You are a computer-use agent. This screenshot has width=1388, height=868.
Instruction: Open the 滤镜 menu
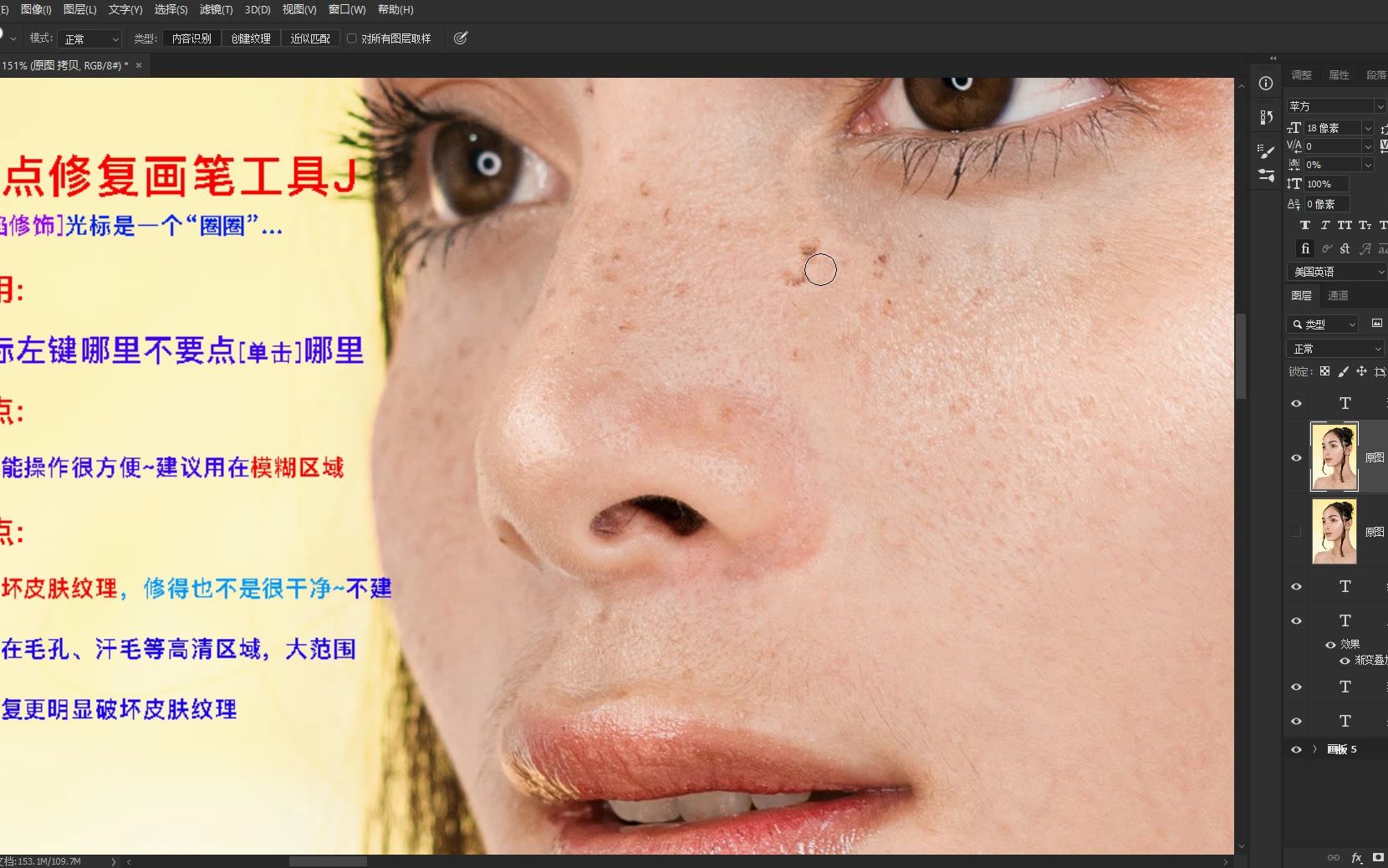tap(217, 10)
